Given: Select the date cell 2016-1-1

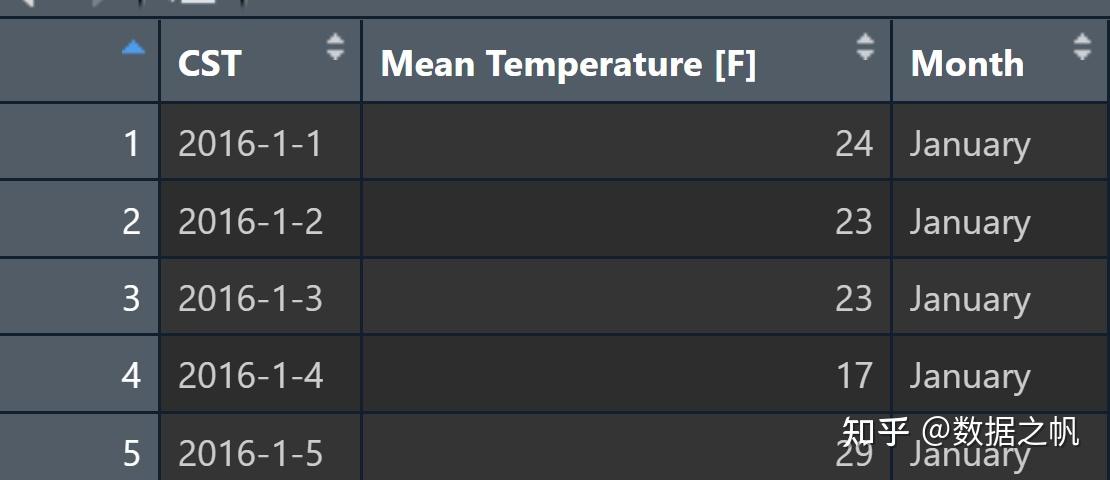Looking at the screenshot, I should coord(250,144).
